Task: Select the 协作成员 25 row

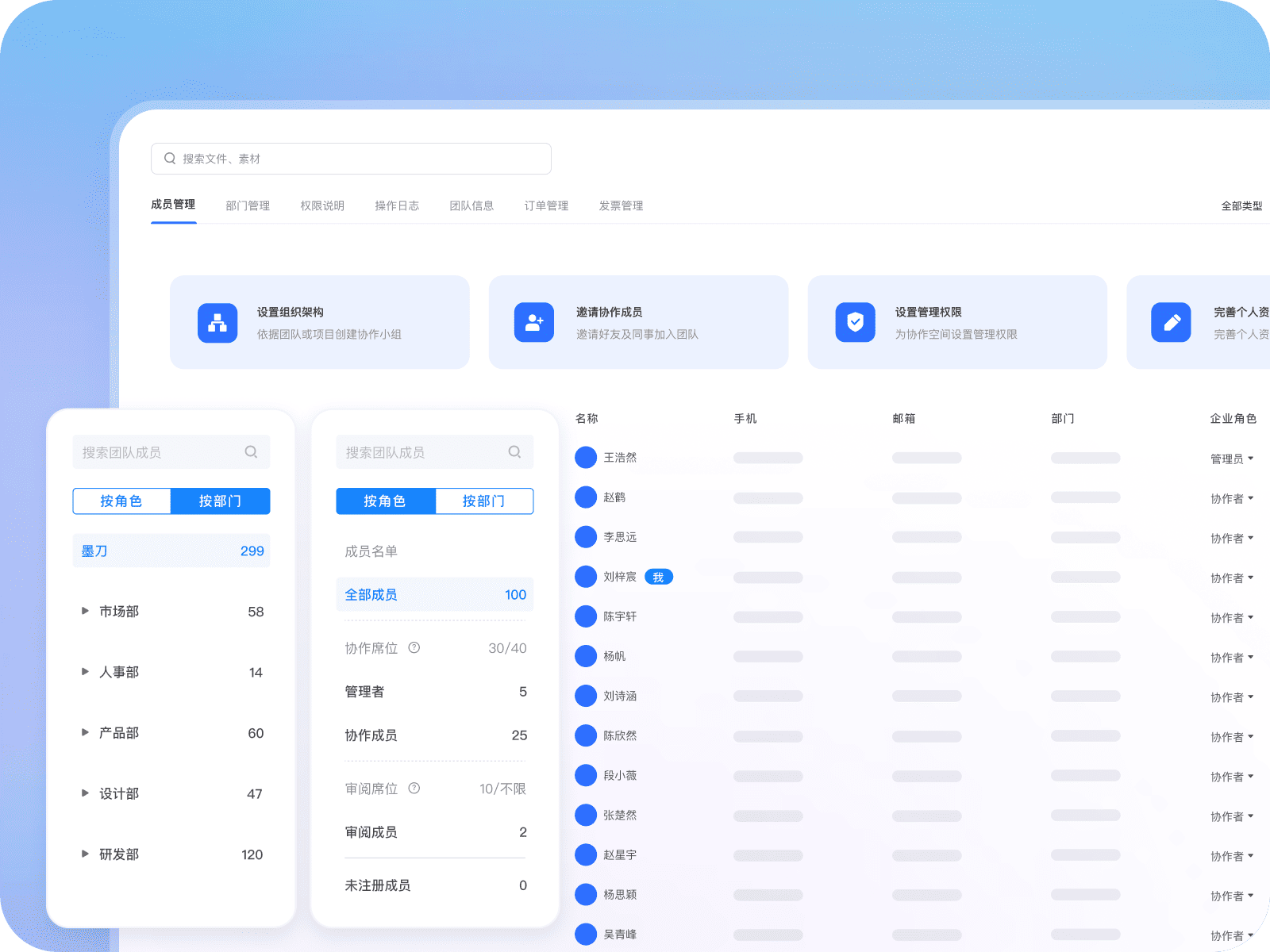Action: click(435, 735)
